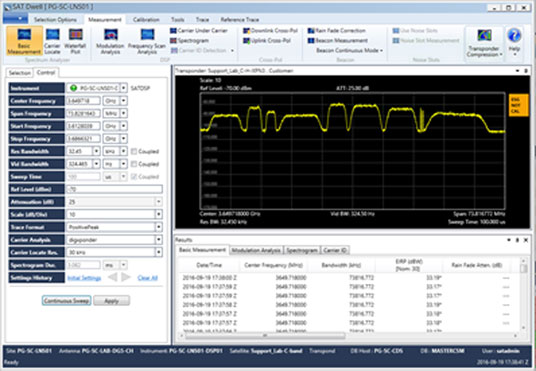
Task: Click the green instrument status icon
Action: (x=73, y=88)
